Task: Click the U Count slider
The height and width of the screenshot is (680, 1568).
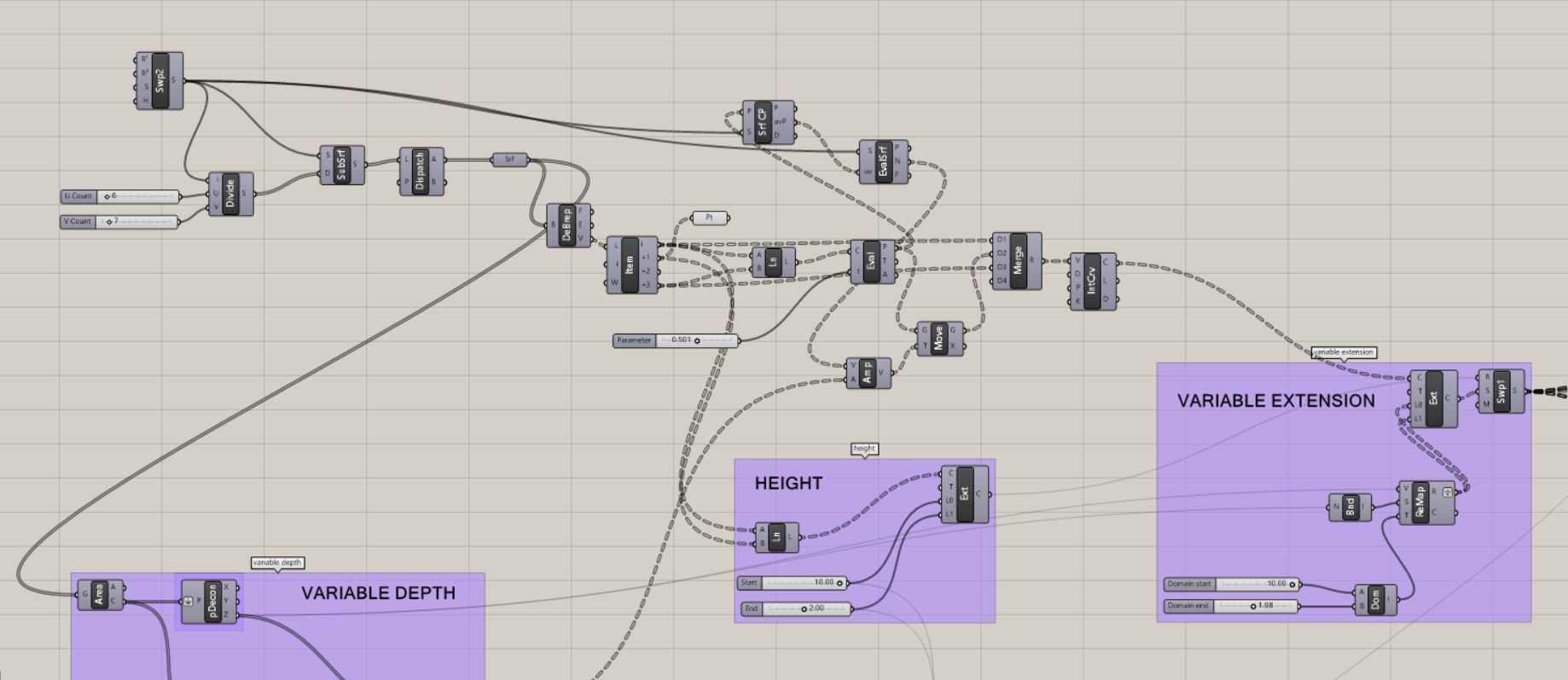Action: tap(136, 196)
